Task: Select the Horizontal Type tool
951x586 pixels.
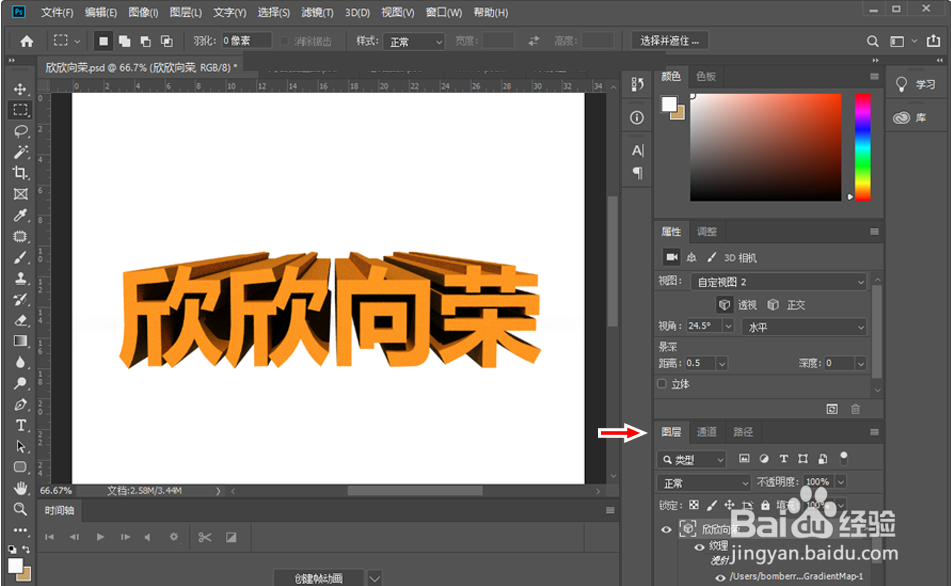Action: click(20, 424)
